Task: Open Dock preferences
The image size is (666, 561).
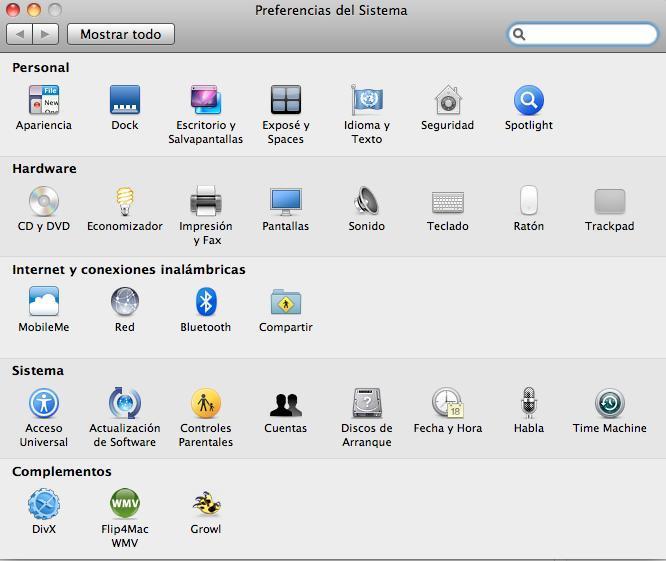Action: point(125,101)
